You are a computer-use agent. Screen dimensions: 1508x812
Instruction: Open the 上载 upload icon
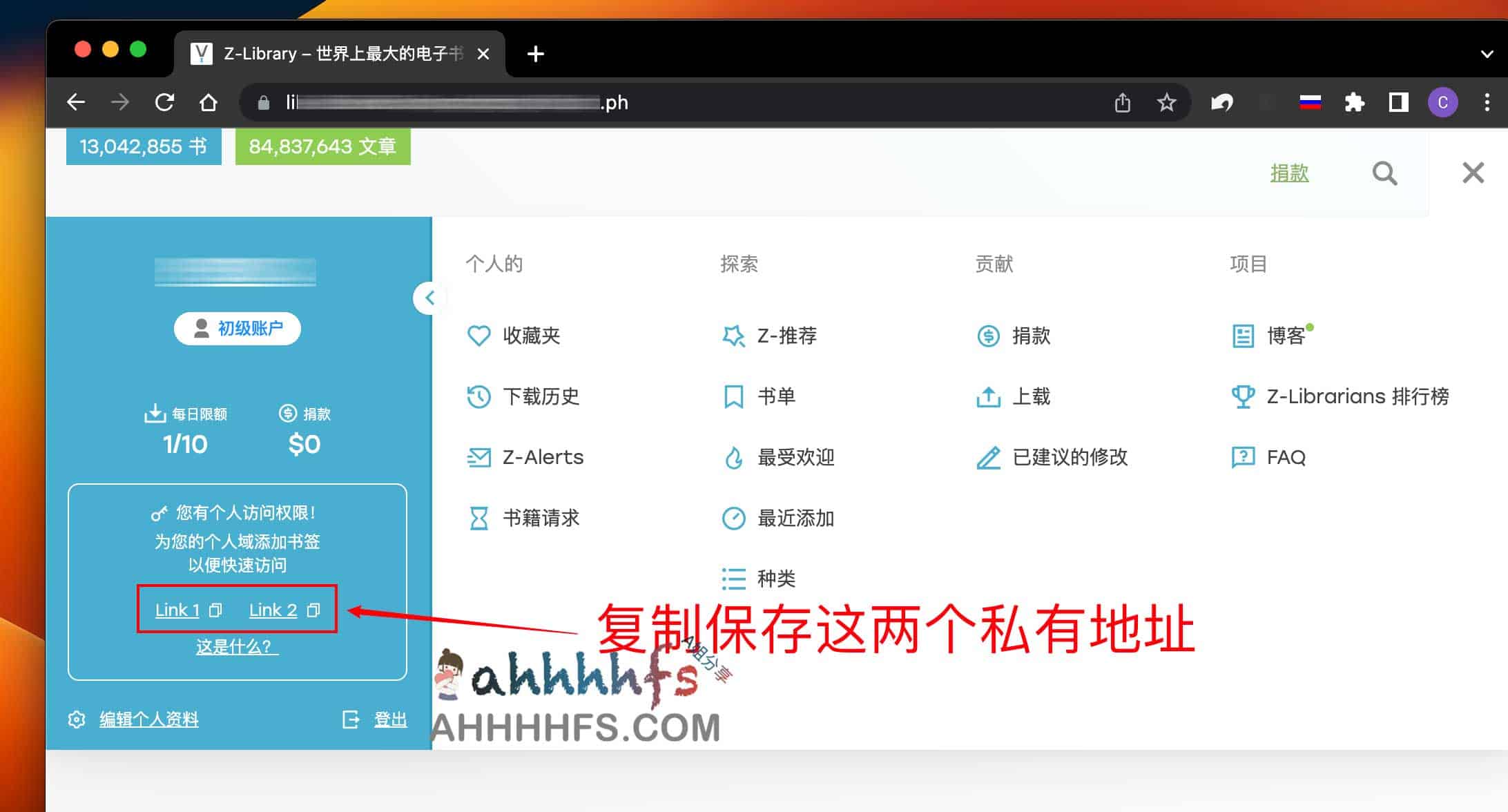coord(989,396)
